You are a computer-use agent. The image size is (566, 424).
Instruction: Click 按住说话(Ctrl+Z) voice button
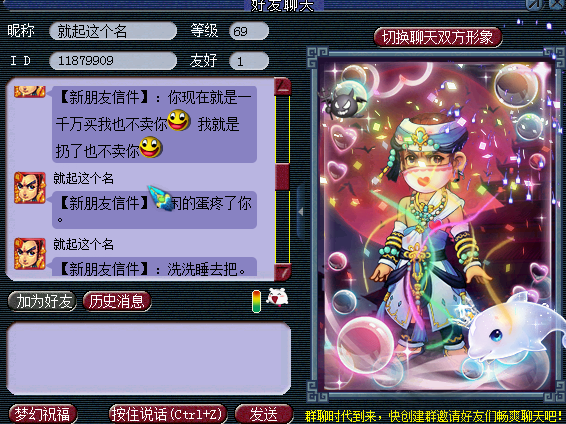pyautogui.click(x=168, y=414)
